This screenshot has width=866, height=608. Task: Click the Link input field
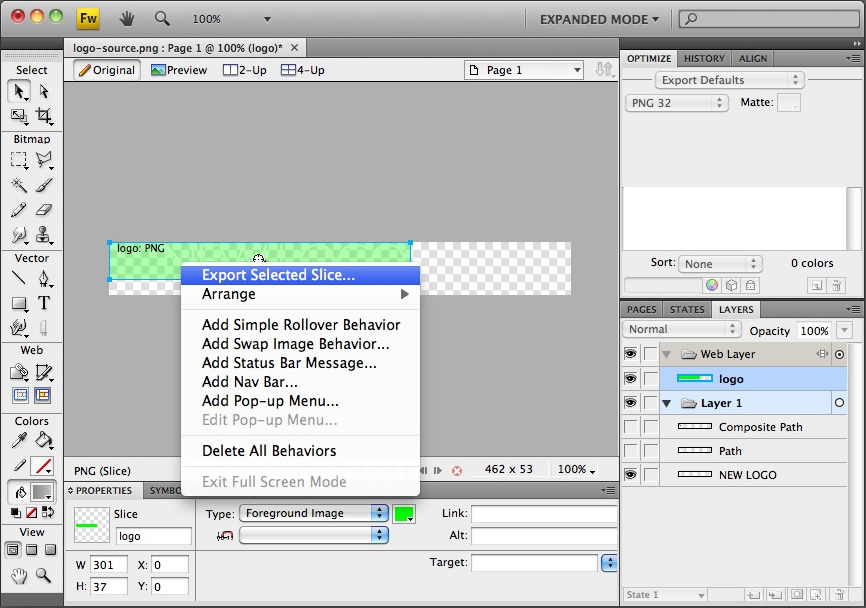(x=543, y=514)
